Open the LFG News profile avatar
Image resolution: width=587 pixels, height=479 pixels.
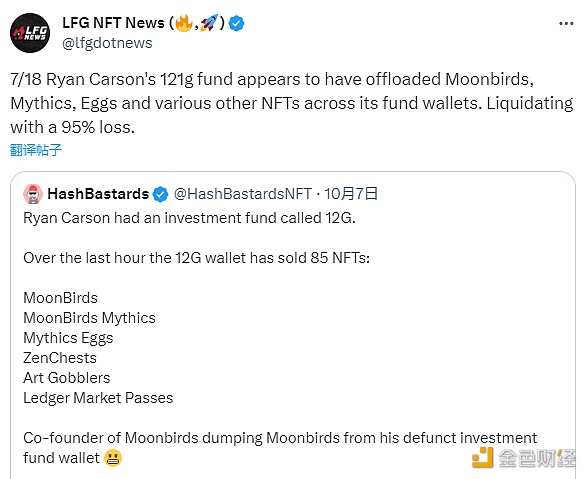30,33
